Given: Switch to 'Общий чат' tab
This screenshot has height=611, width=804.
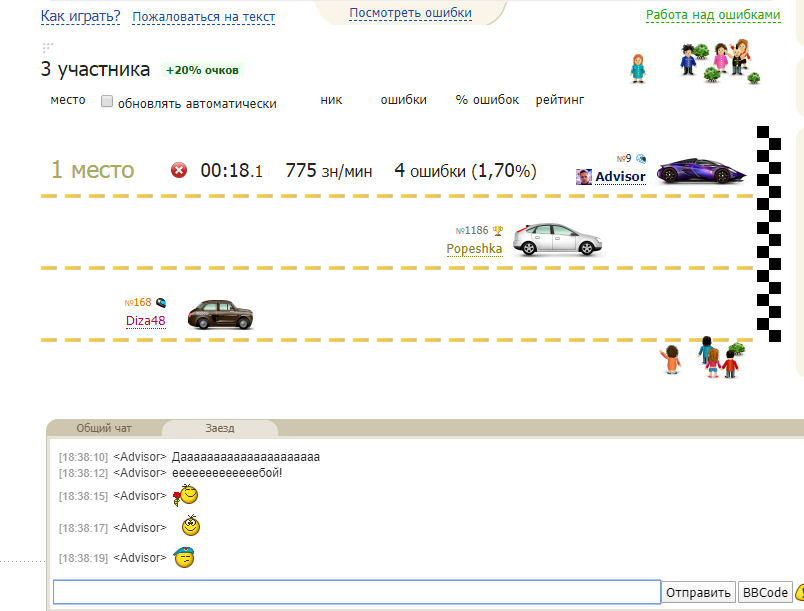Looking at the screenshot, I should click(x=104, y=428).
